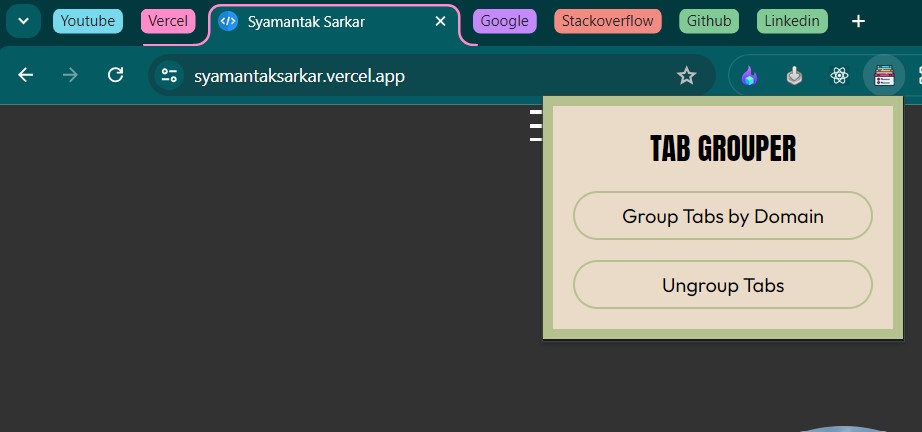This screenshot has width=922, height=432.
Task: Open the purple flame extension icon
Action: pos(749,76)
